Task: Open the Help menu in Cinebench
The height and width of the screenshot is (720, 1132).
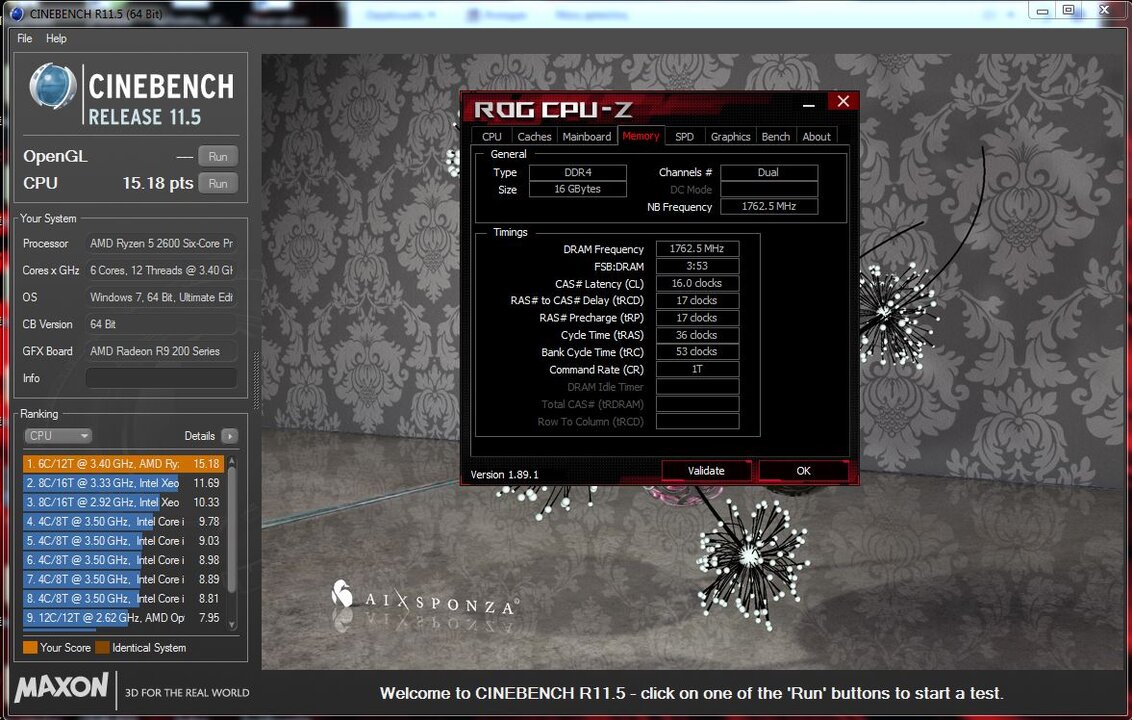Action: point(56,38)
